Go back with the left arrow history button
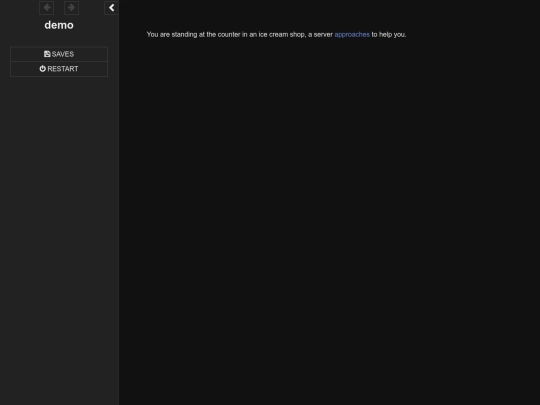Viewport: 540px width, 405px height. tap(46, 8)
